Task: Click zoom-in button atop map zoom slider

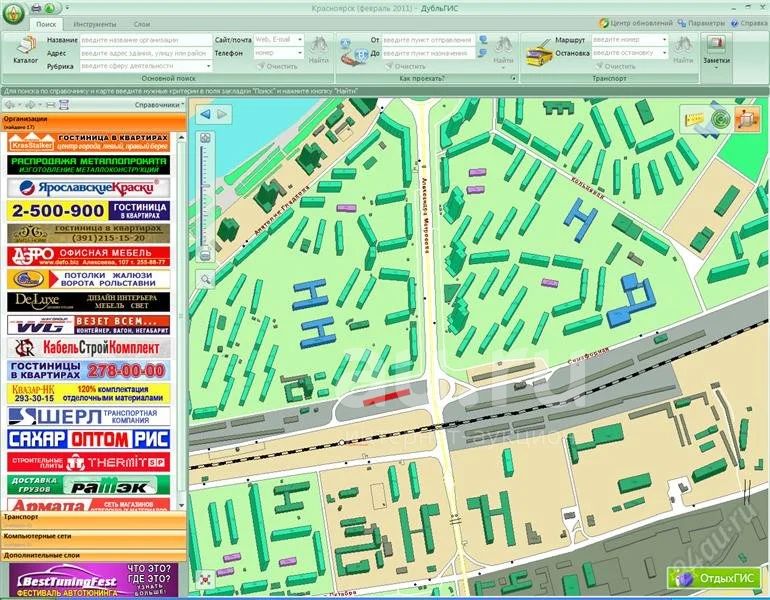Action: pos(205,138)
